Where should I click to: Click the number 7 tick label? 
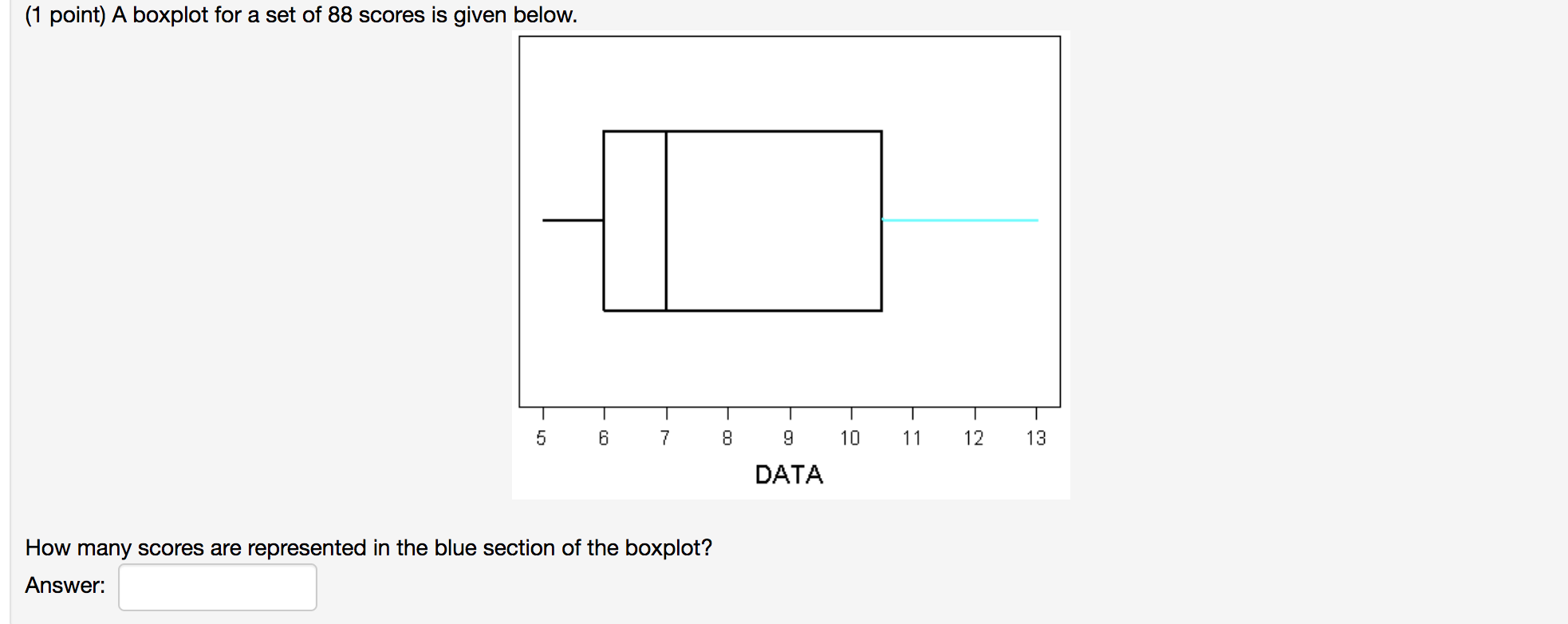667,437
